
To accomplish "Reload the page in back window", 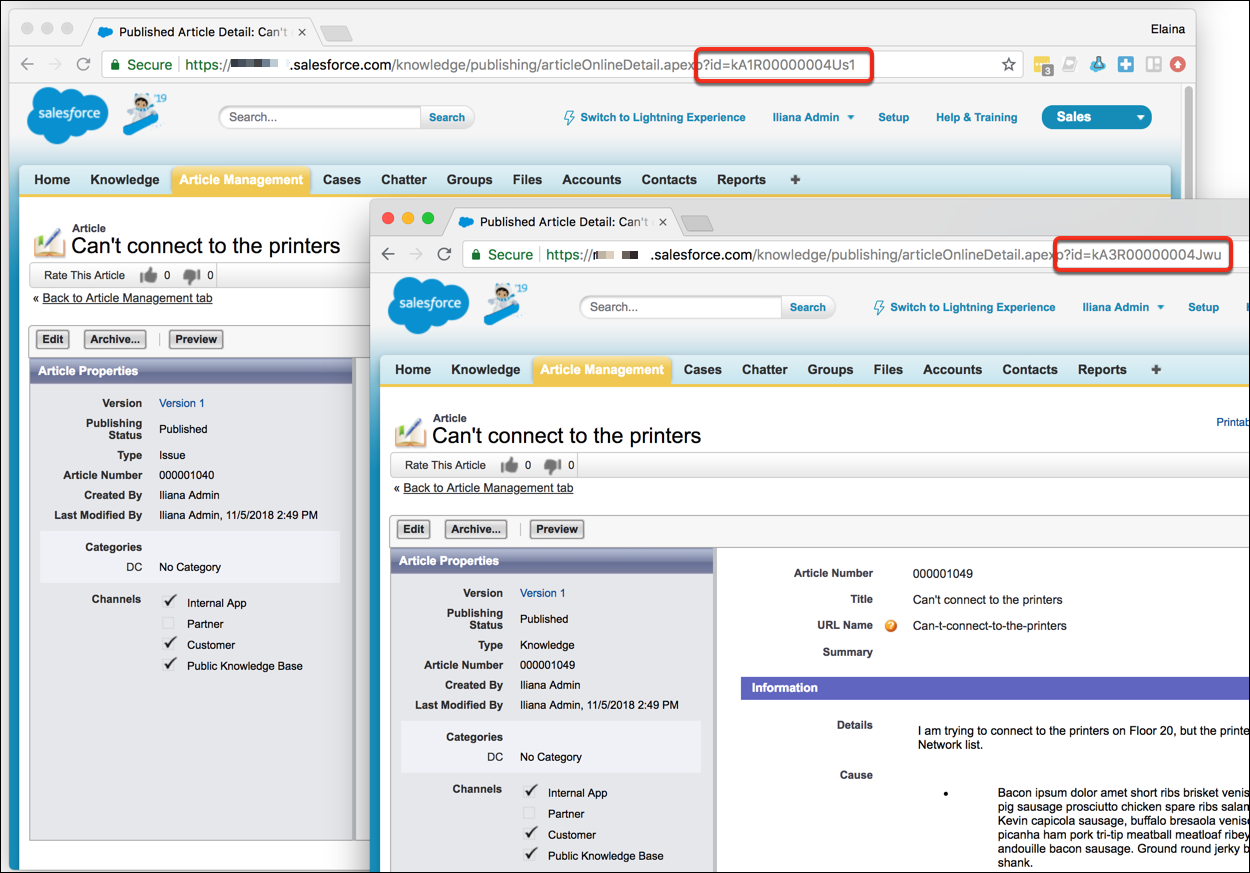I will pos(83,64).
